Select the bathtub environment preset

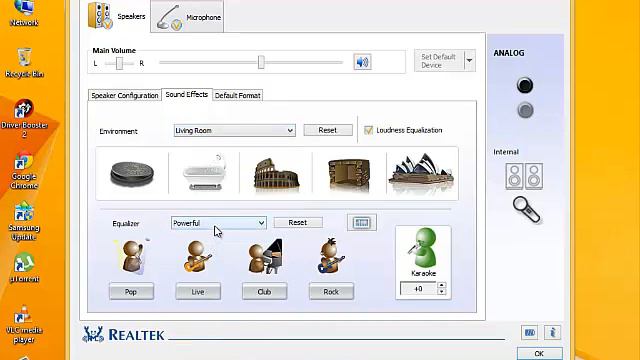[204, 173]
